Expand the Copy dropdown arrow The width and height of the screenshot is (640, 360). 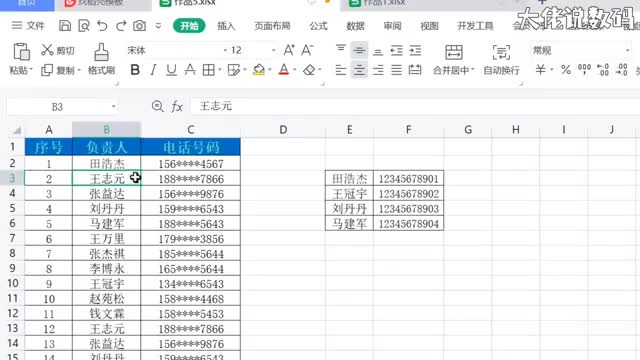[79, 70]
